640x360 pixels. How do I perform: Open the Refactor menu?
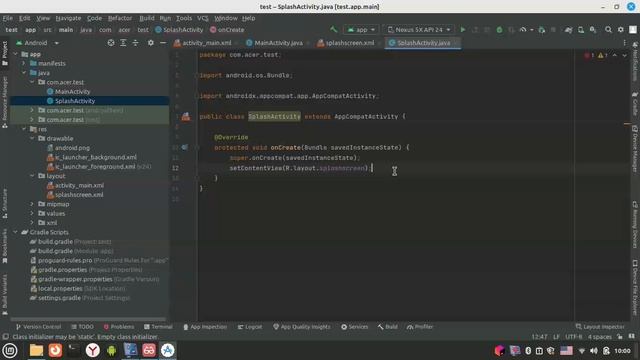(120, 18)
